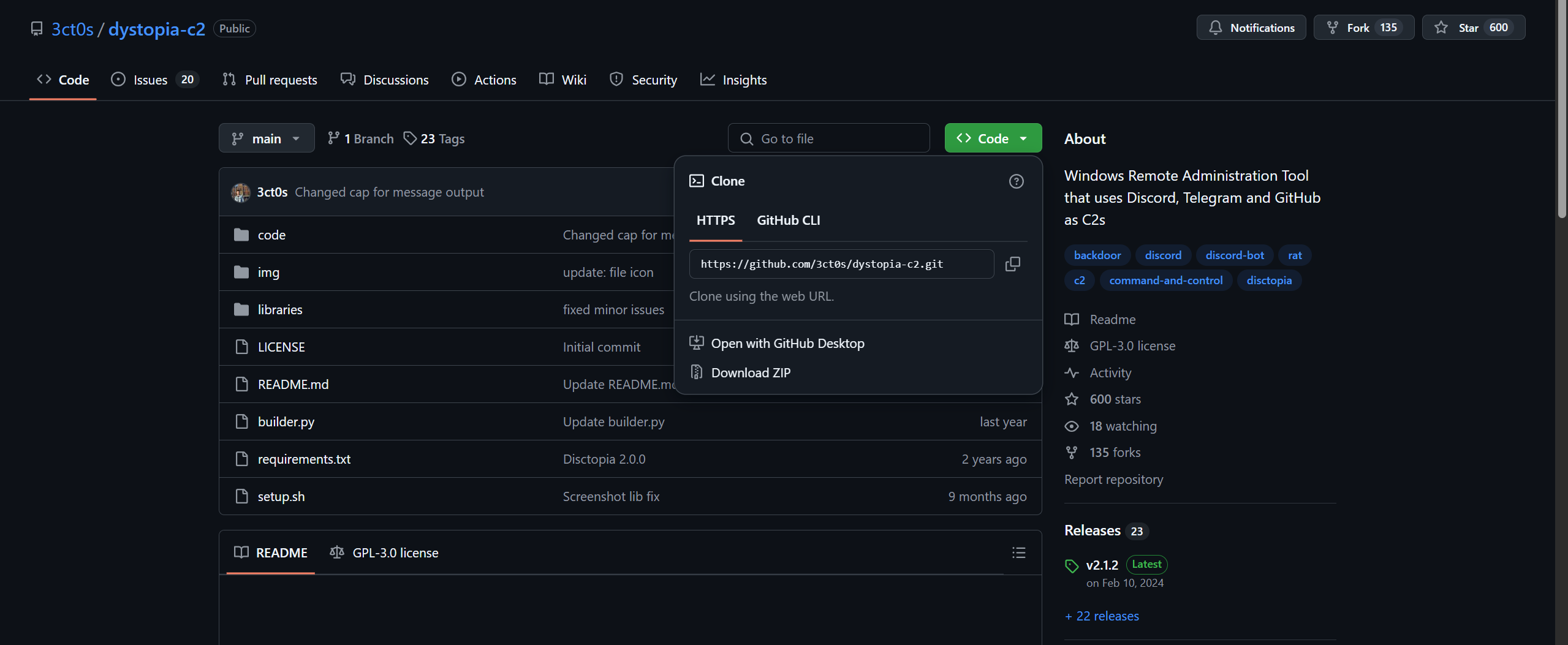Download the repository as ZIP

click(751, 372)
